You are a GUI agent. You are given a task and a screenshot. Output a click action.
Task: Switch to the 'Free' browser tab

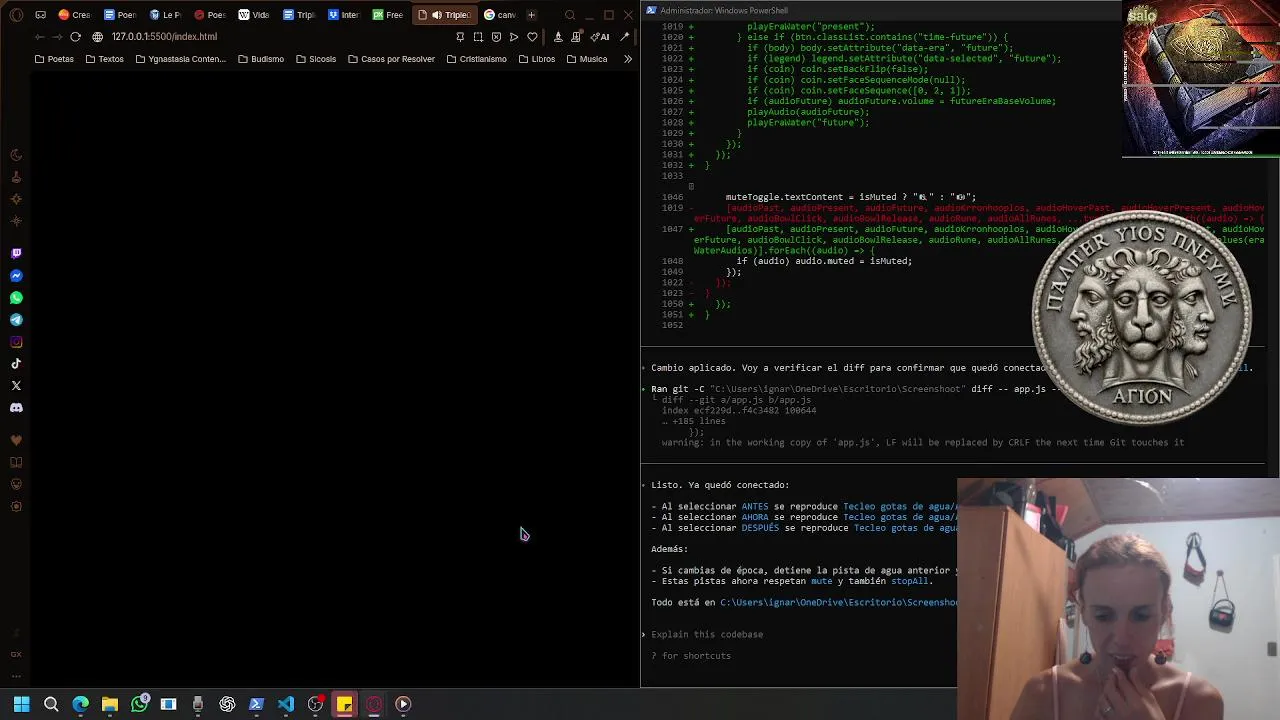388,15
